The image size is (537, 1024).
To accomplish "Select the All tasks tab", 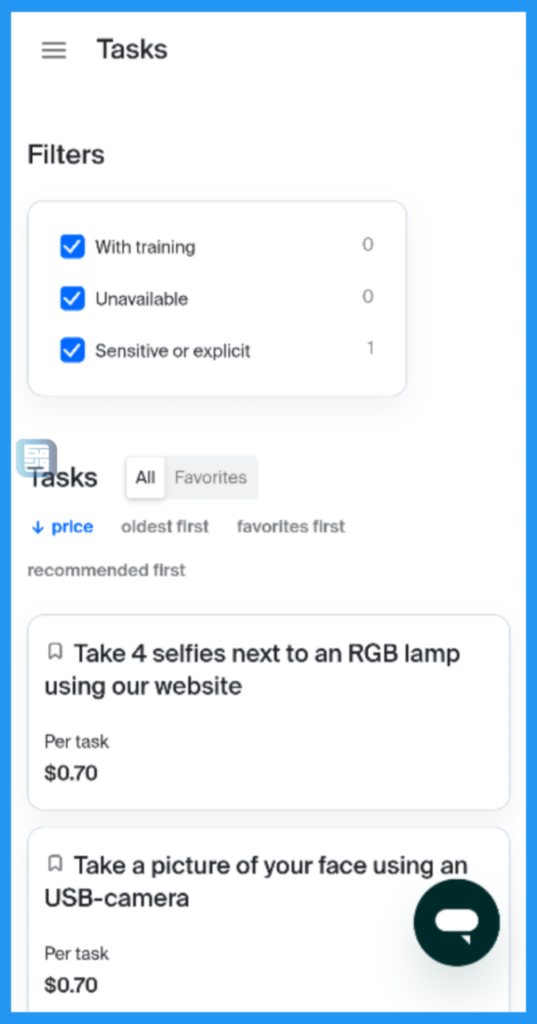I will coord(145,477).
